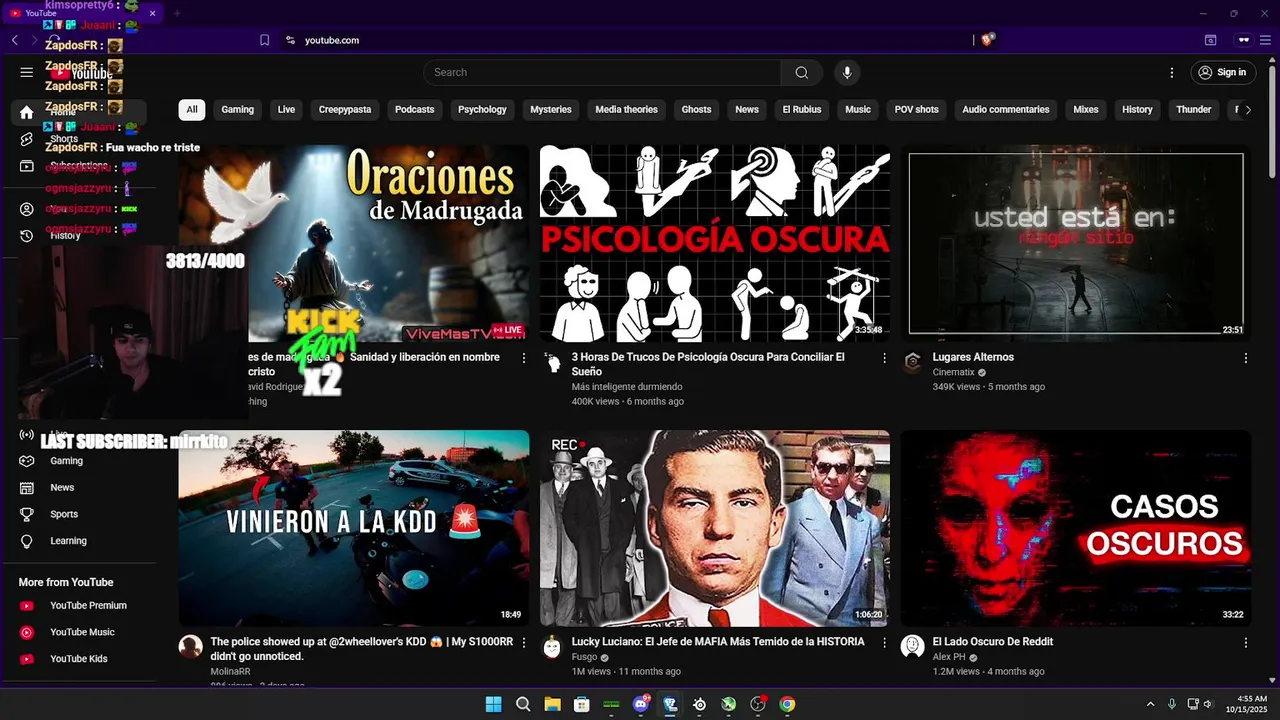Image resolution: width=1280 pixels, height=720 pixels.
Task: Open the Cinematix channel link
Action: click(953, 372)
